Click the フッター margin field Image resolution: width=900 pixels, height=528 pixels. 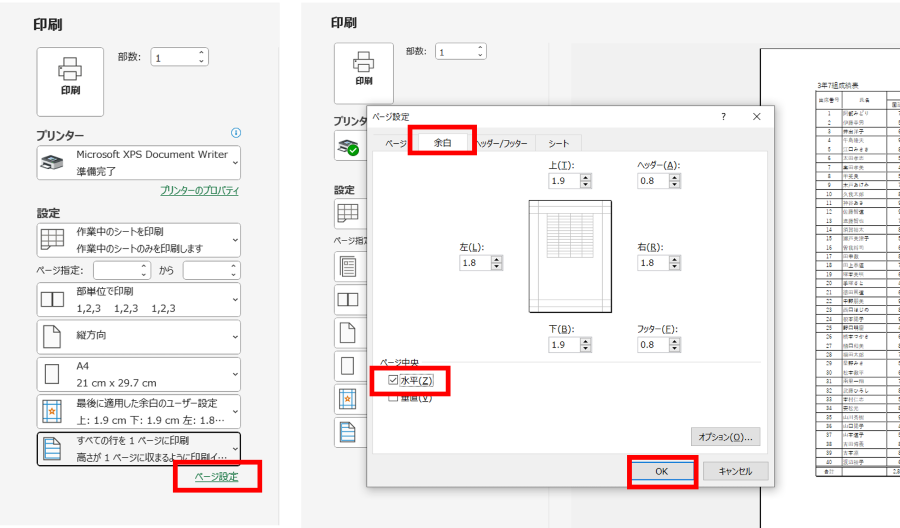[654, 345]
